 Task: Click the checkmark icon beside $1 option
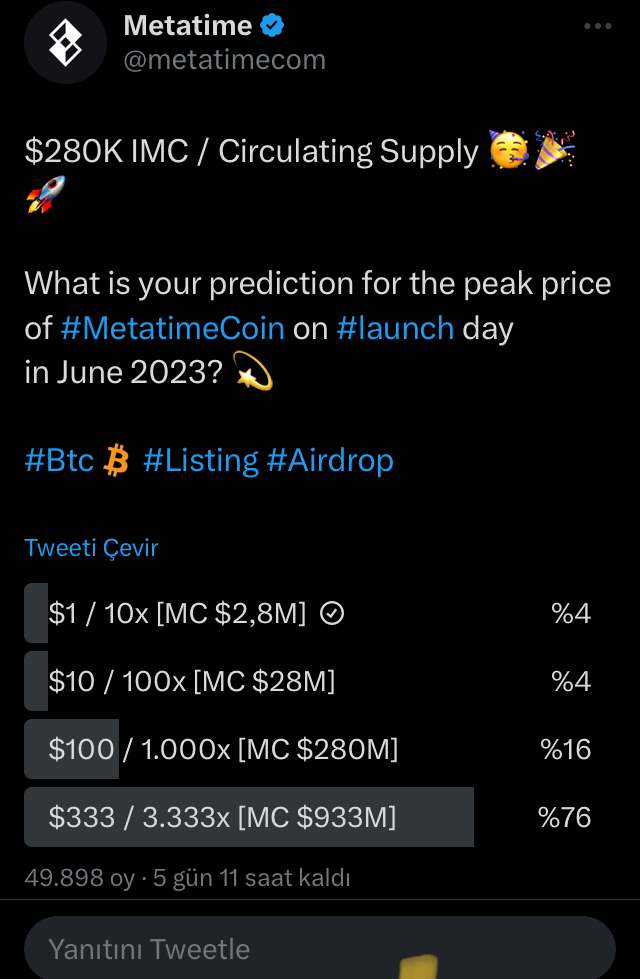pyautogui.click(x=332, y=614)
